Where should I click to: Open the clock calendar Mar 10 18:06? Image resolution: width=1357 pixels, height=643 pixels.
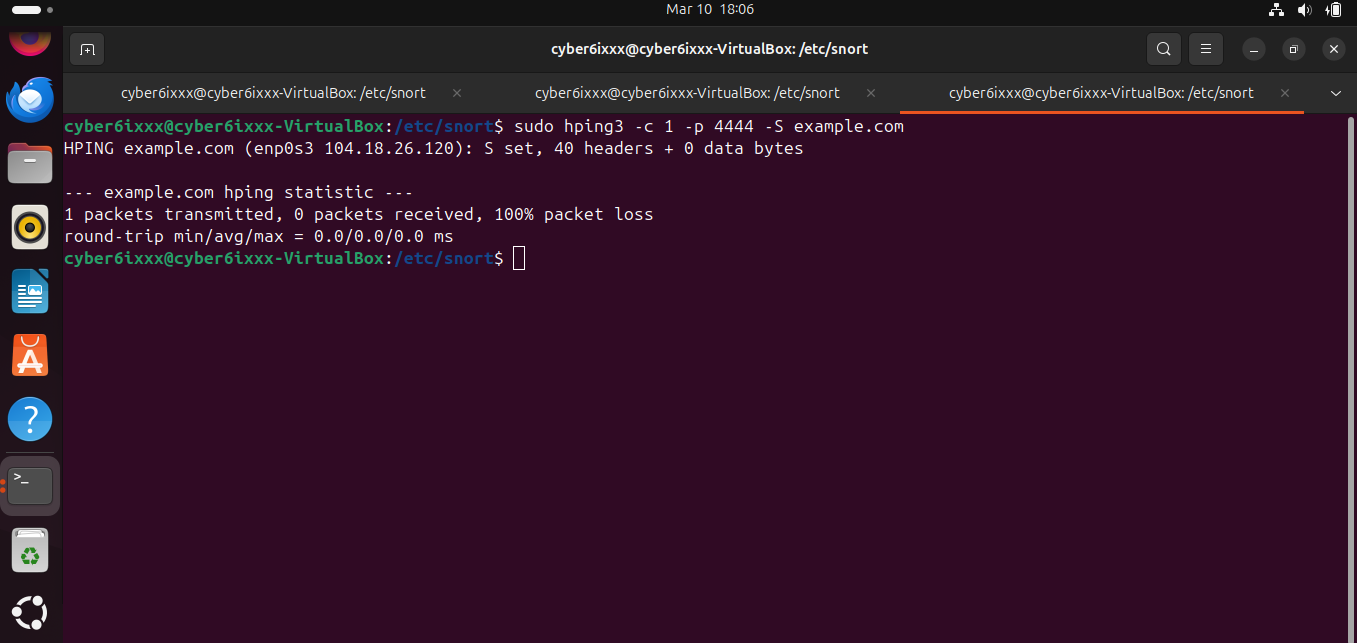coord(709,9)
